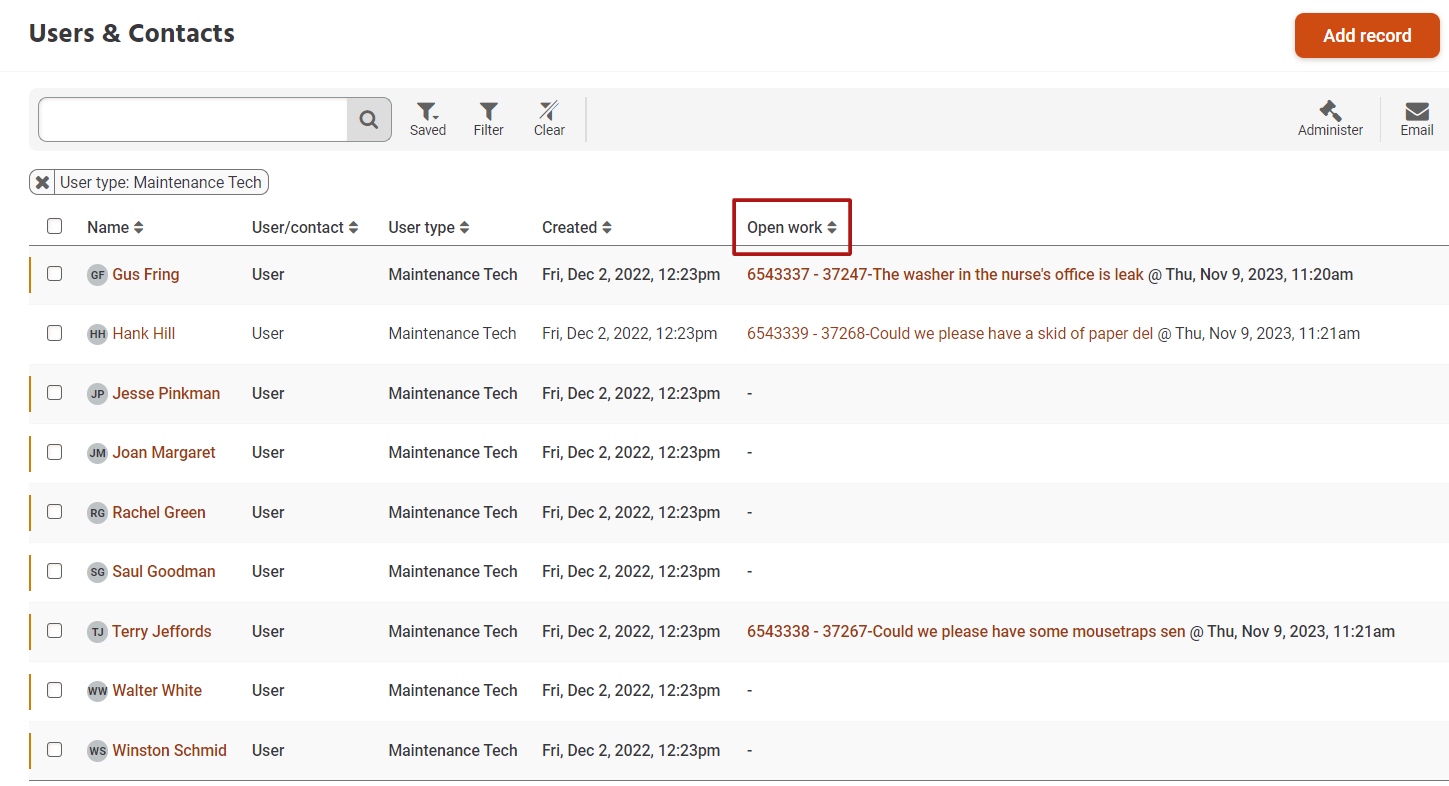Screen dimensions: 1449x786
Task: Select the Hank Hill row checkbox
Action: [54, 333]
